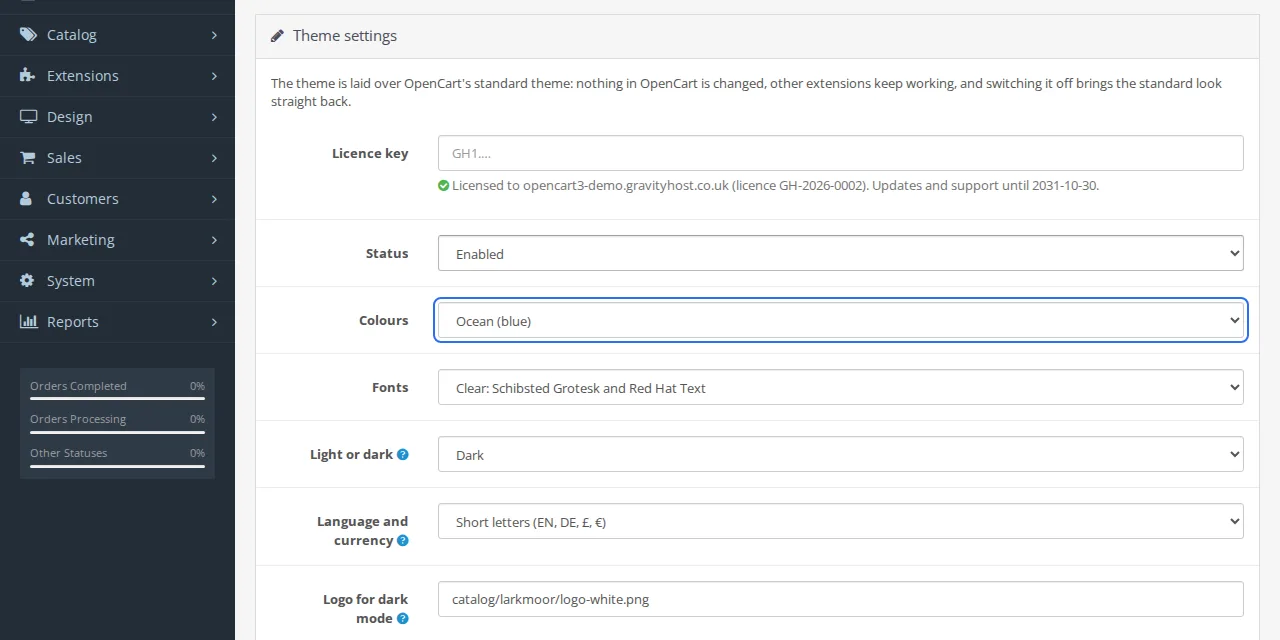Show help for Light or dark
The height and width of the screenshot is (640, 1280).
click(403, 454)
